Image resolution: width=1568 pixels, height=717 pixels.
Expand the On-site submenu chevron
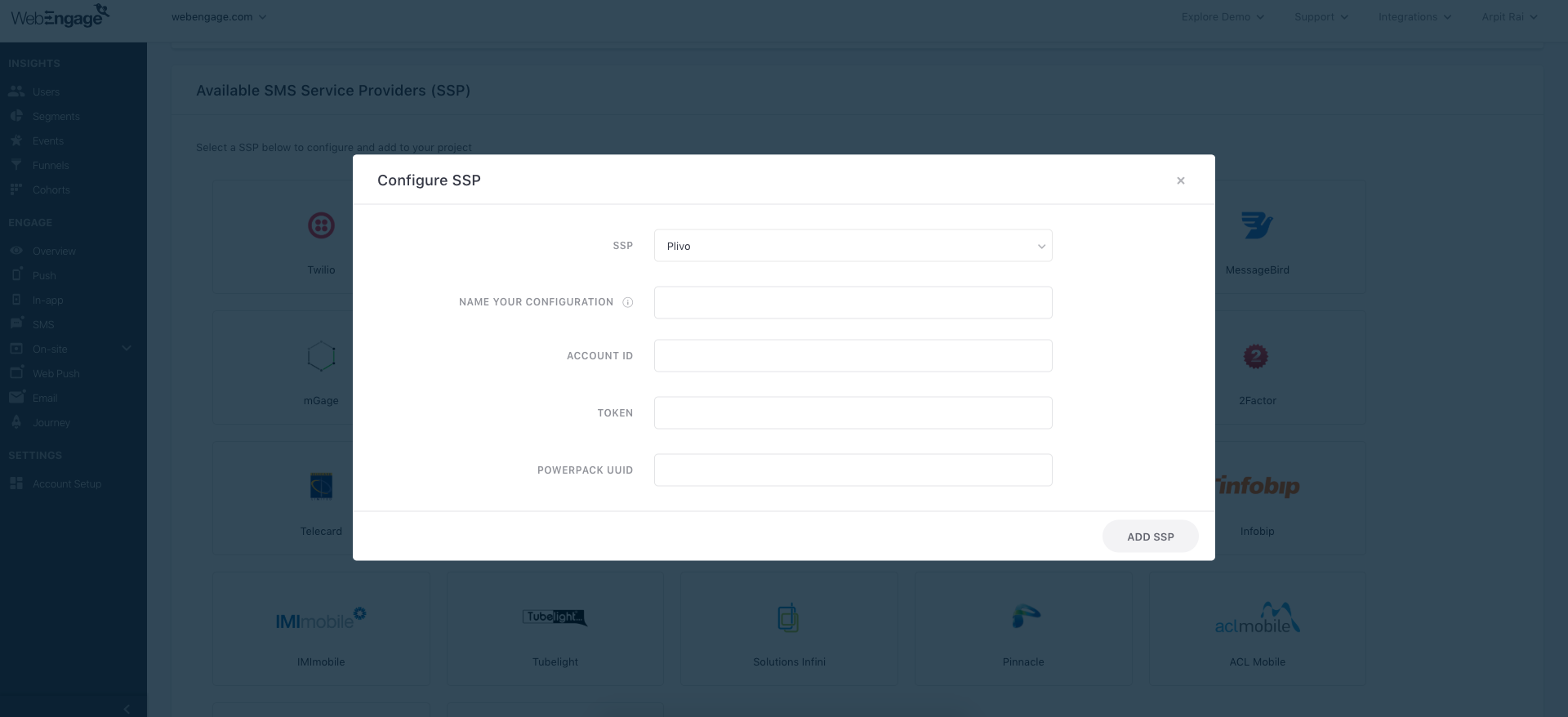click(127, 349)
